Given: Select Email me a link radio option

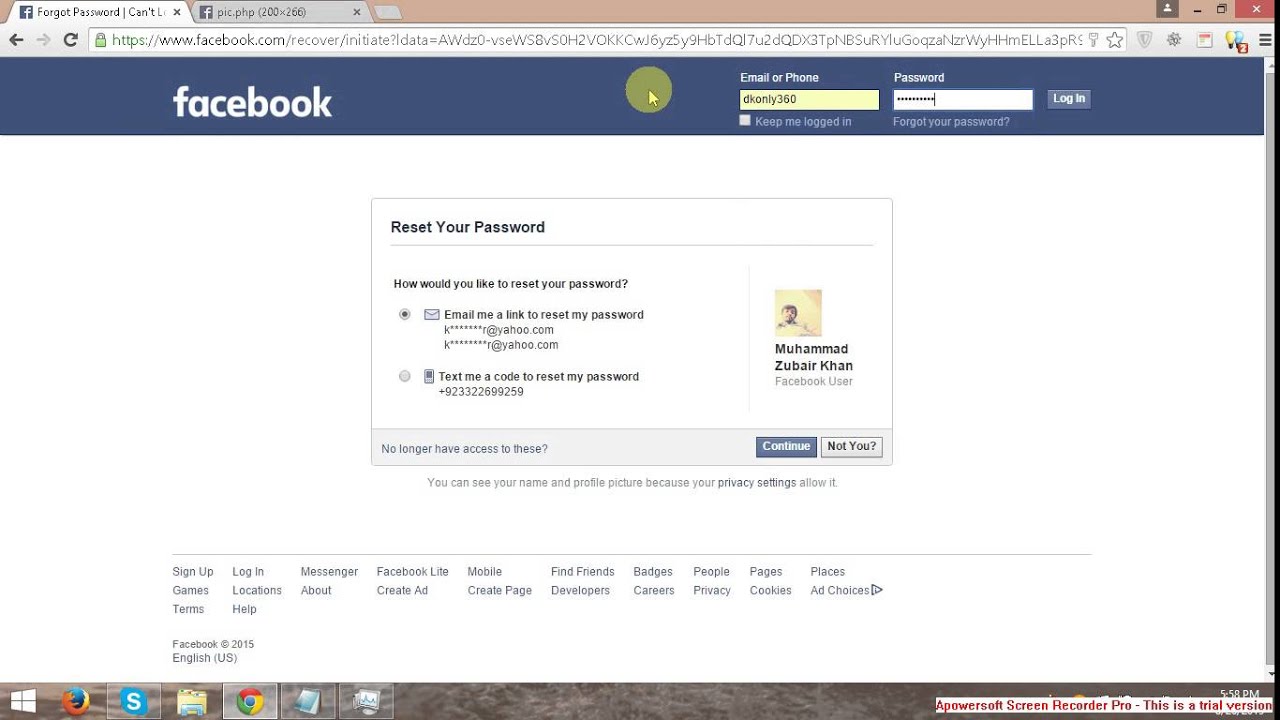Looking at the screenshot, I should 404,314.
